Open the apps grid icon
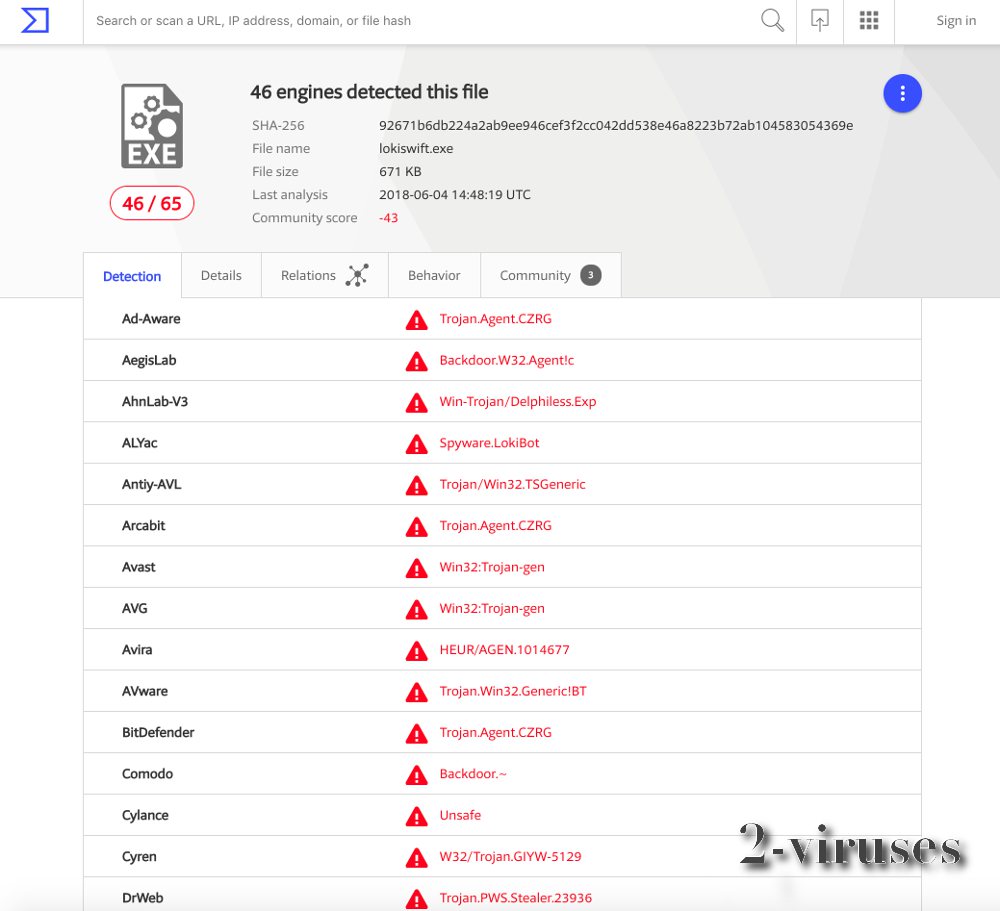 click(868, 20)
